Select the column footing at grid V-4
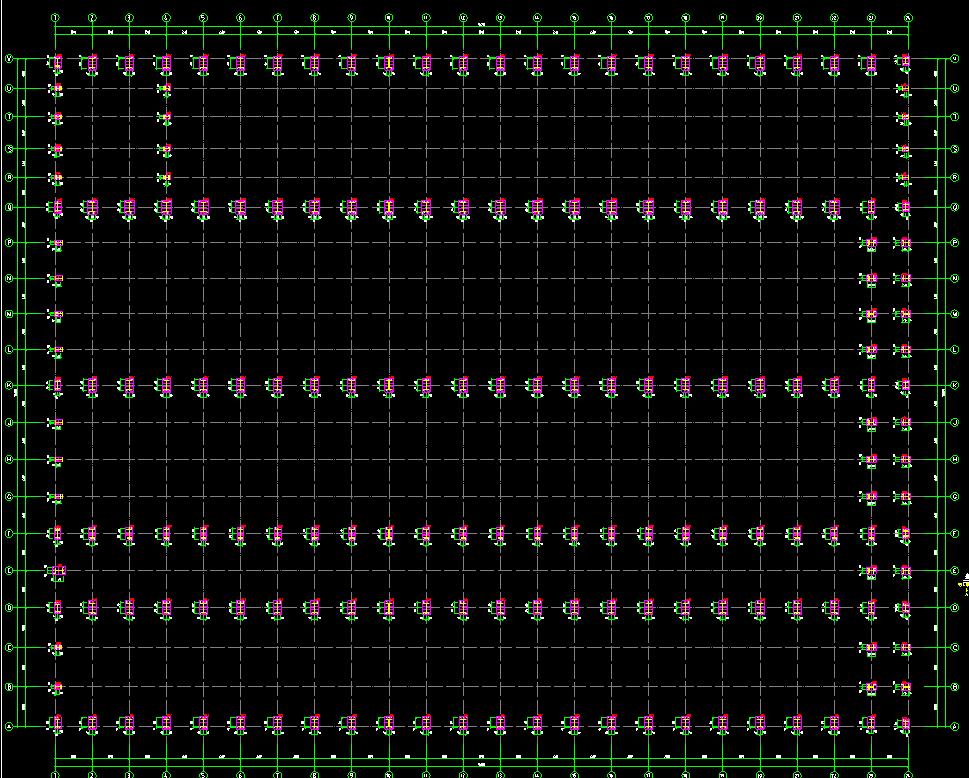This screenshot has height=778, width=969. point(165,64)
